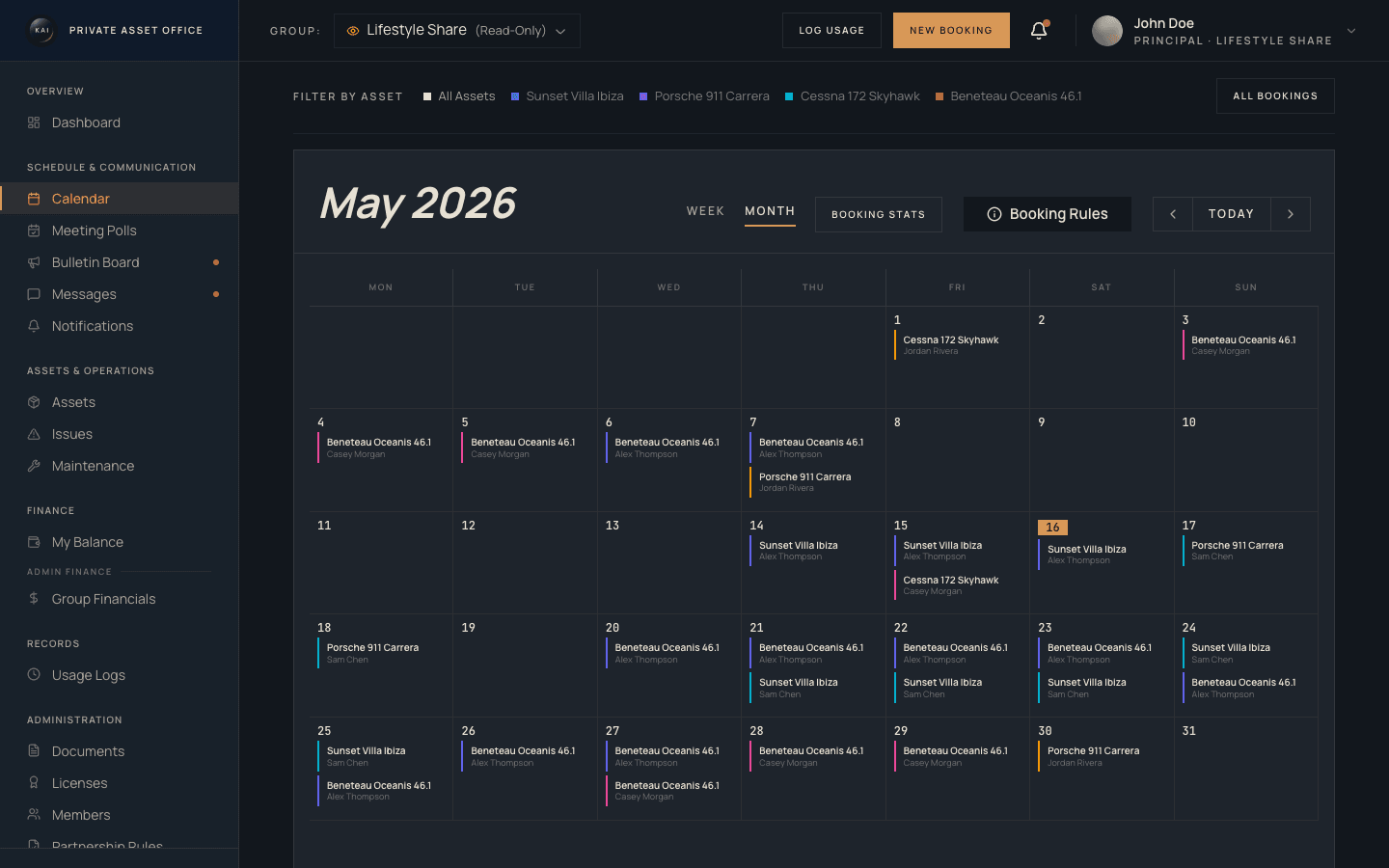Open Beneteau booking on May 3
The height and width of the screenshot is (868, 1389).
tap(1243, 345)
